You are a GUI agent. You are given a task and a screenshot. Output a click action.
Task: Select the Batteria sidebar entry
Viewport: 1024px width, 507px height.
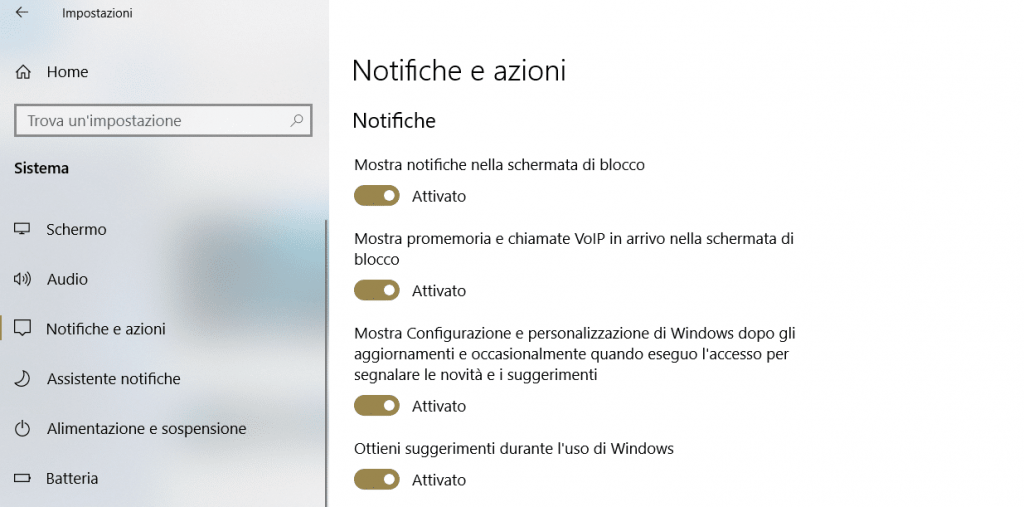tap(72, 479)
